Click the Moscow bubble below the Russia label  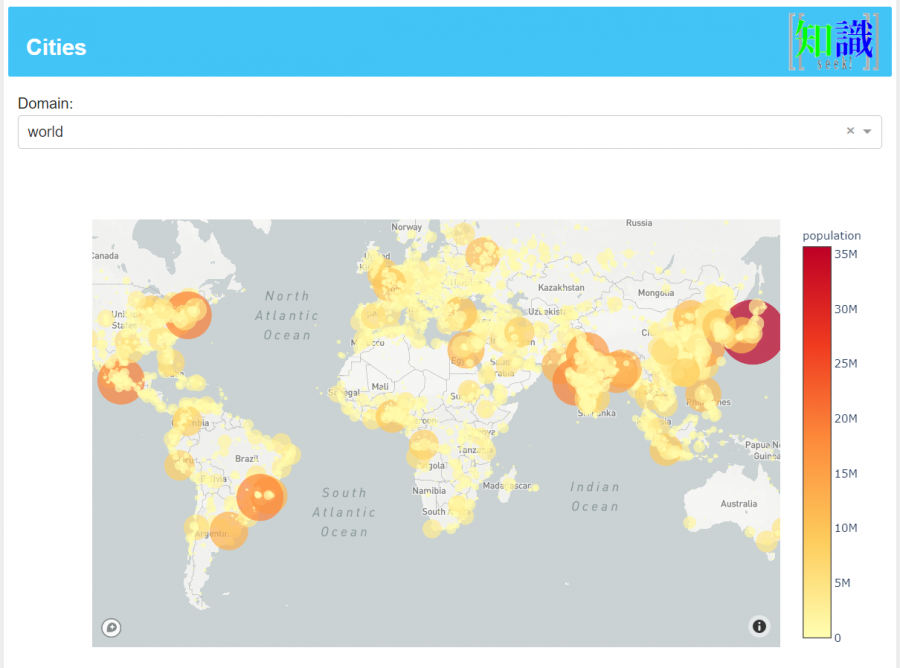pyautogui.click(x=484, y=253)
